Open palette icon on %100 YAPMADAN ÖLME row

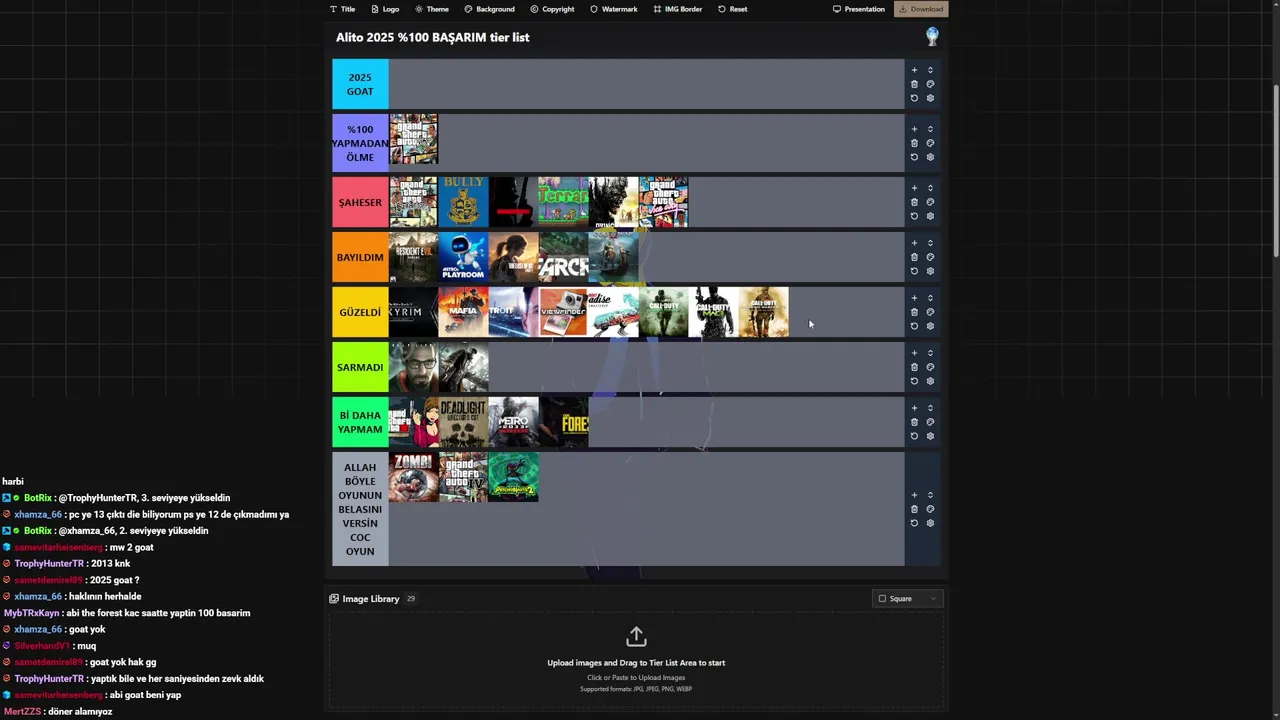point(930,143)
